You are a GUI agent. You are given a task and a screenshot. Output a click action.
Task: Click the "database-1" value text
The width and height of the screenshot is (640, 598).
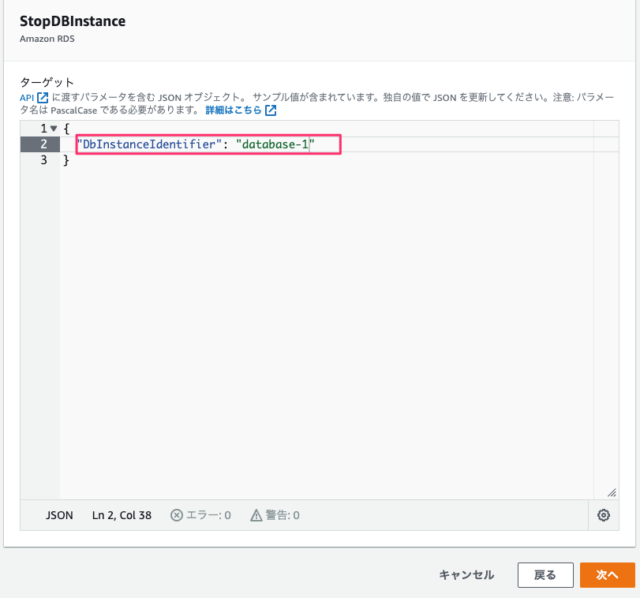point(275,144)
